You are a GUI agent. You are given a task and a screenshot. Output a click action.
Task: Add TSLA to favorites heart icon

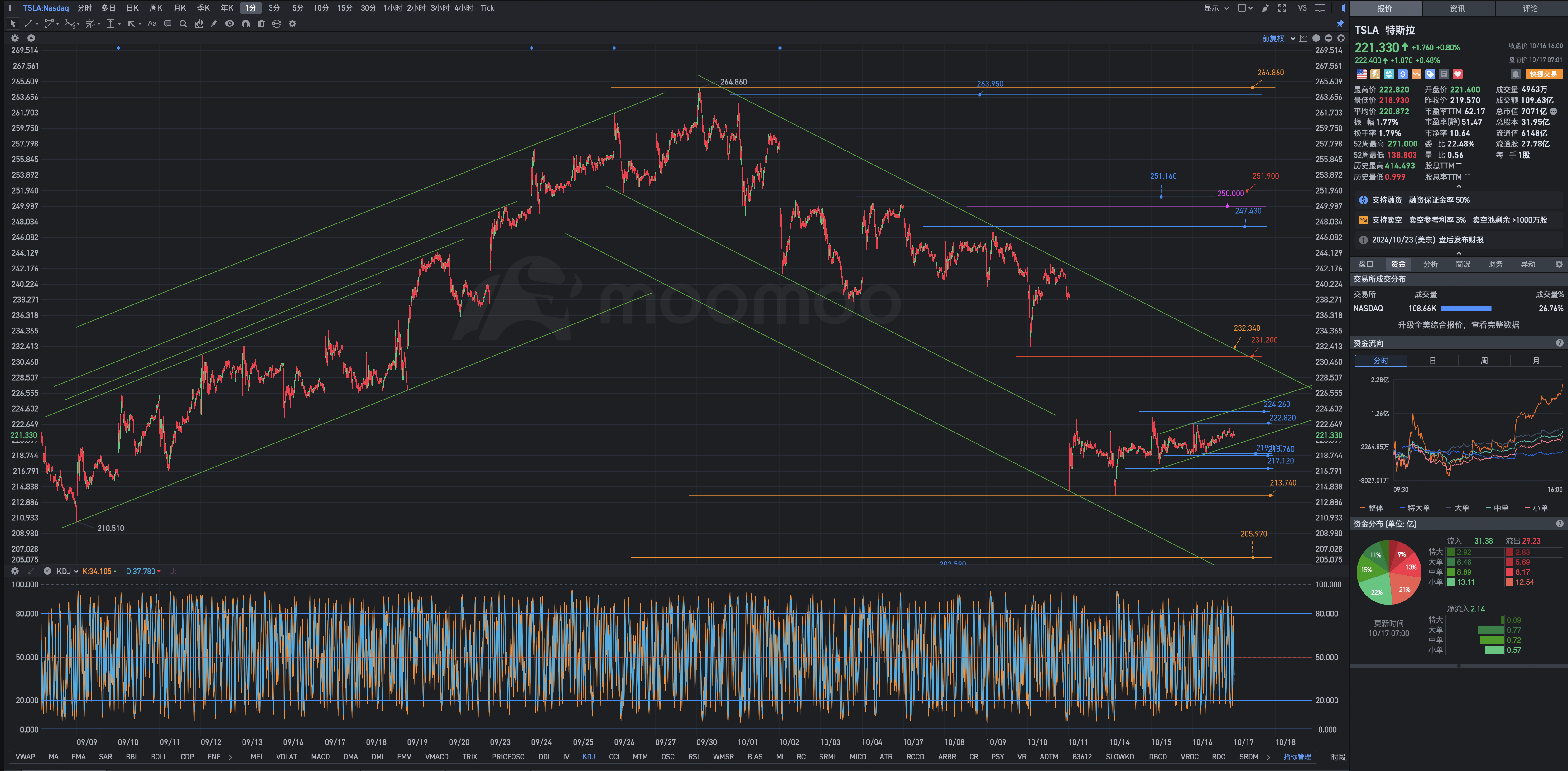click(1457, 74)
